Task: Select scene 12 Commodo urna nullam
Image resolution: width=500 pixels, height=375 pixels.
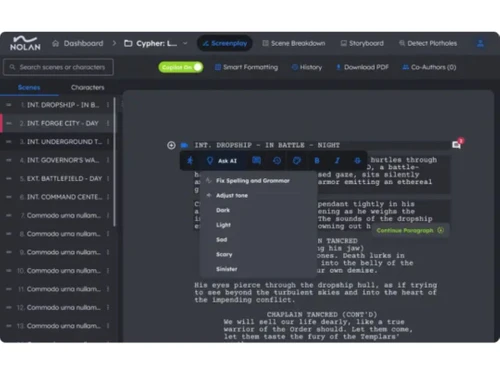Action: [59, 307]
